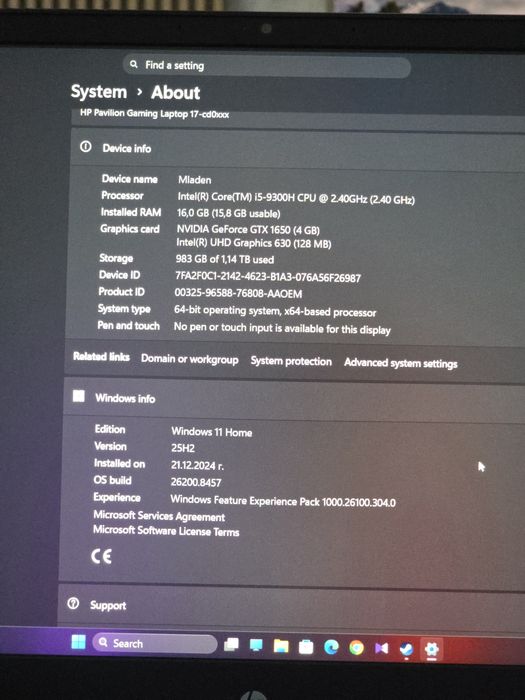525x700 pixels.
Task: Open Advanced system settings link
Action: [x=400, y=363]
